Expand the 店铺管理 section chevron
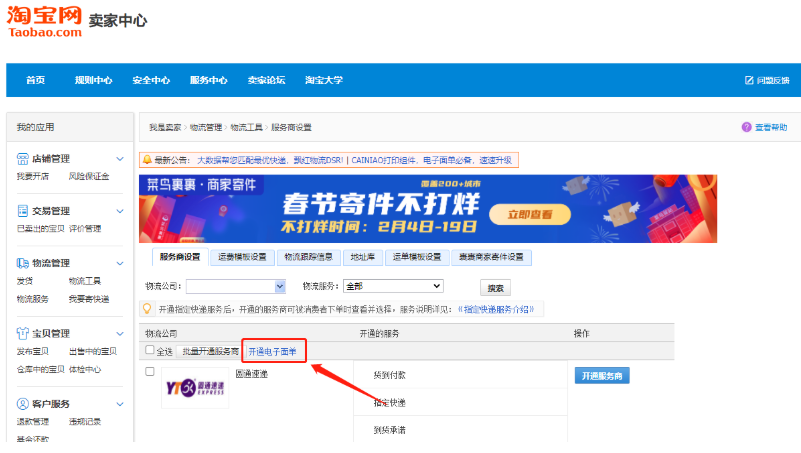 tap(120, 159)
